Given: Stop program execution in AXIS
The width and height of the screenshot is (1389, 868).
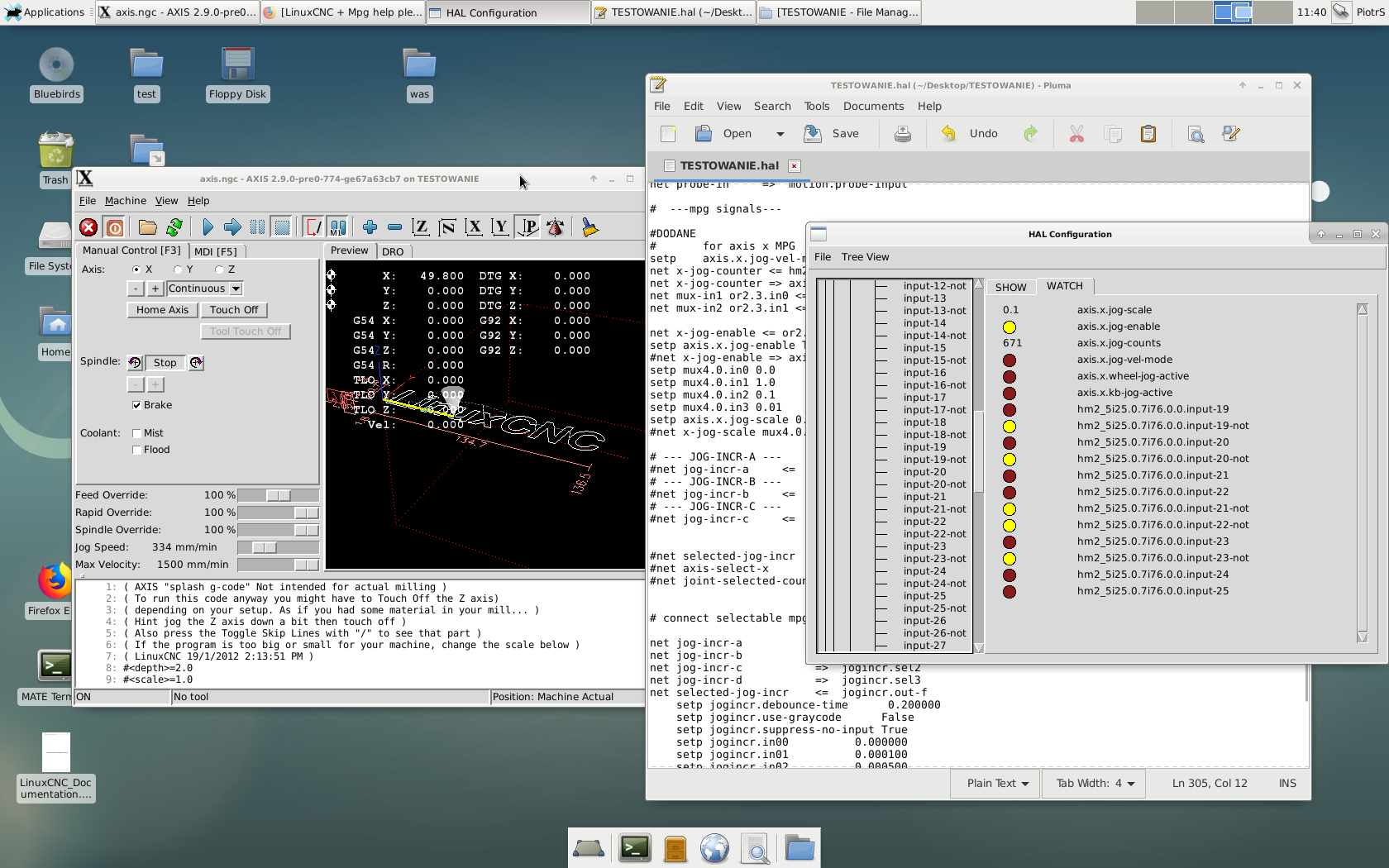Looking at the screenshot, I should pyautogui.click(x=282, y=227).
